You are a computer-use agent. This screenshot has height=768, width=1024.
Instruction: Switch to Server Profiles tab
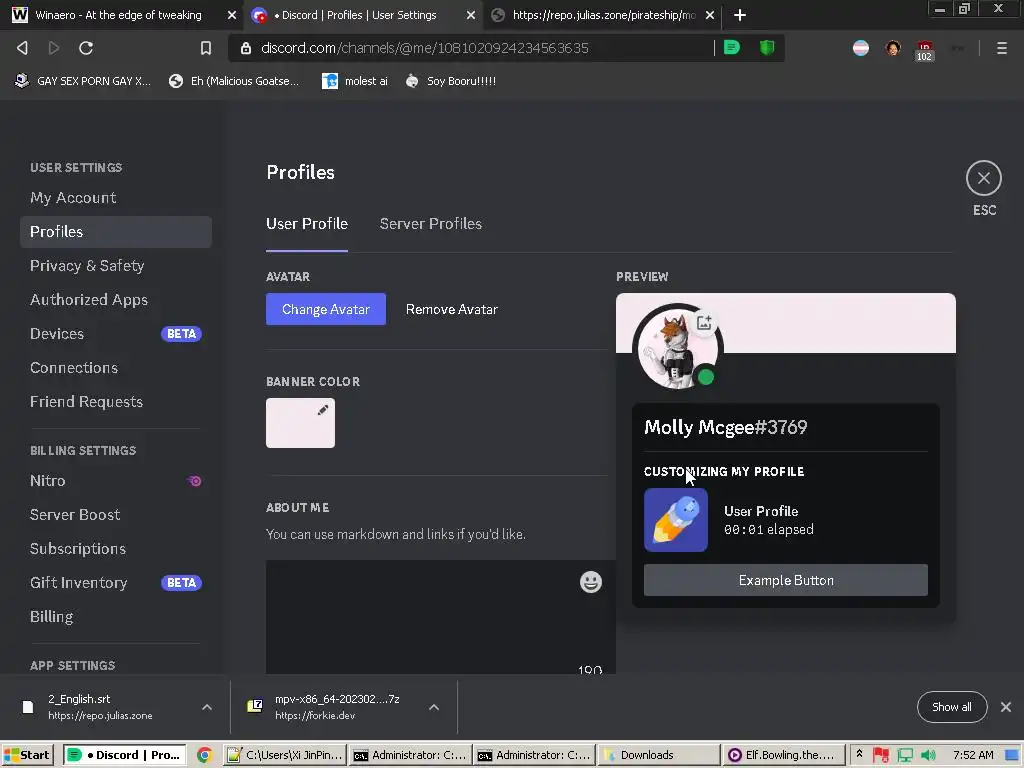pyautogui.click(x=430, y=224)
